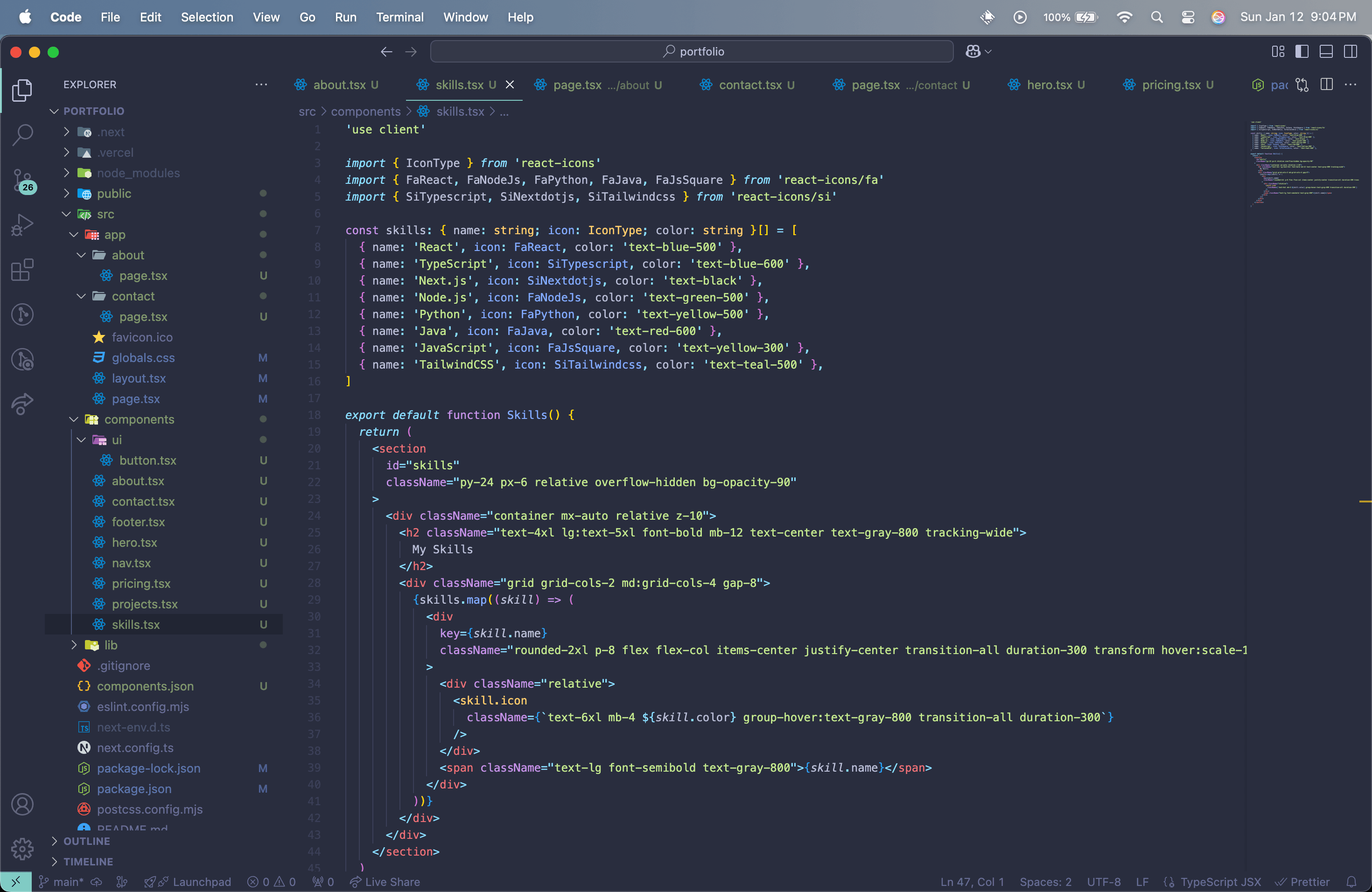Click Live Share in the status bar
Screen dimensions: 1372x892
tap(385, 882)
